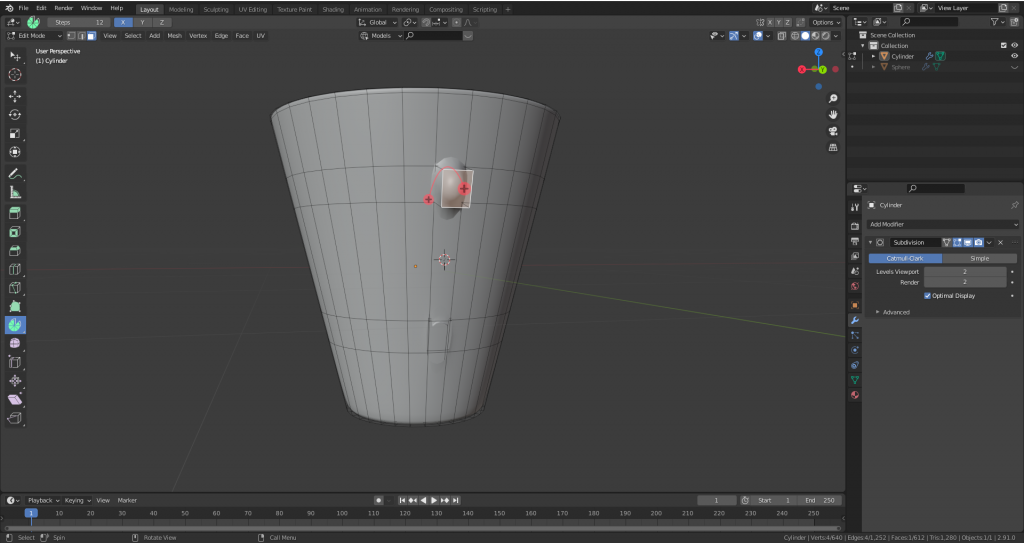Screen dimensions: 1024x543
Task: Switch to the Sculpting workspace tab
Action: pos(215,9)
